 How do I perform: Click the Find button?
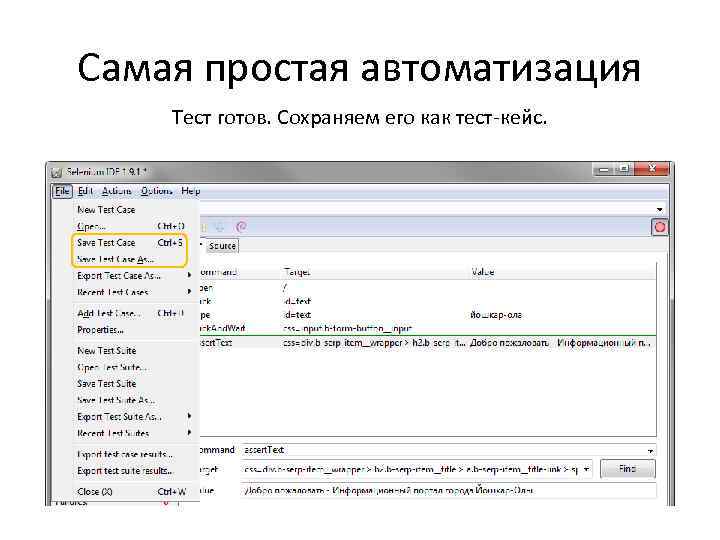[628, 469]
